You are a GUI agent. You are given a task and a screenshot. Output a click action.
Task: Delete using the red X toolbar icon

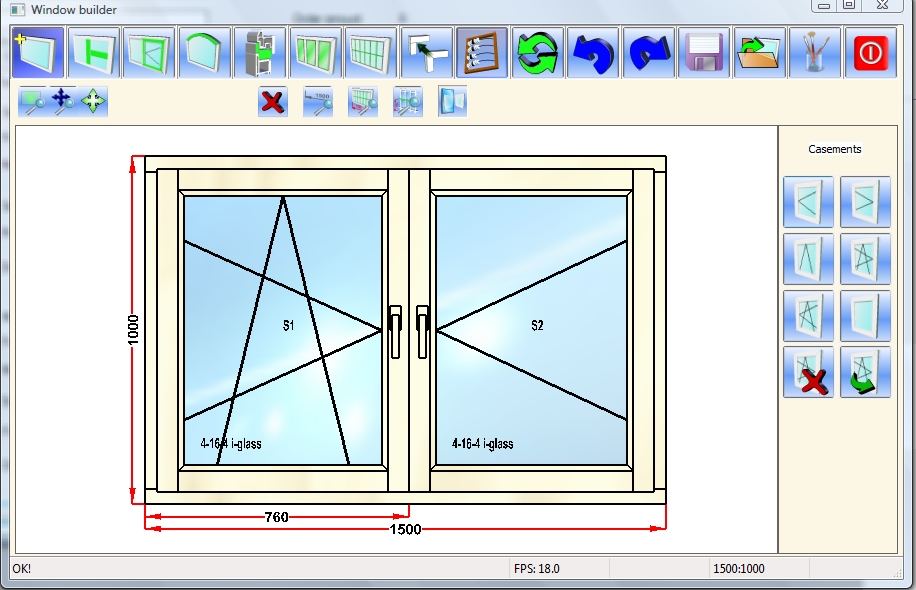click(273, 102)
